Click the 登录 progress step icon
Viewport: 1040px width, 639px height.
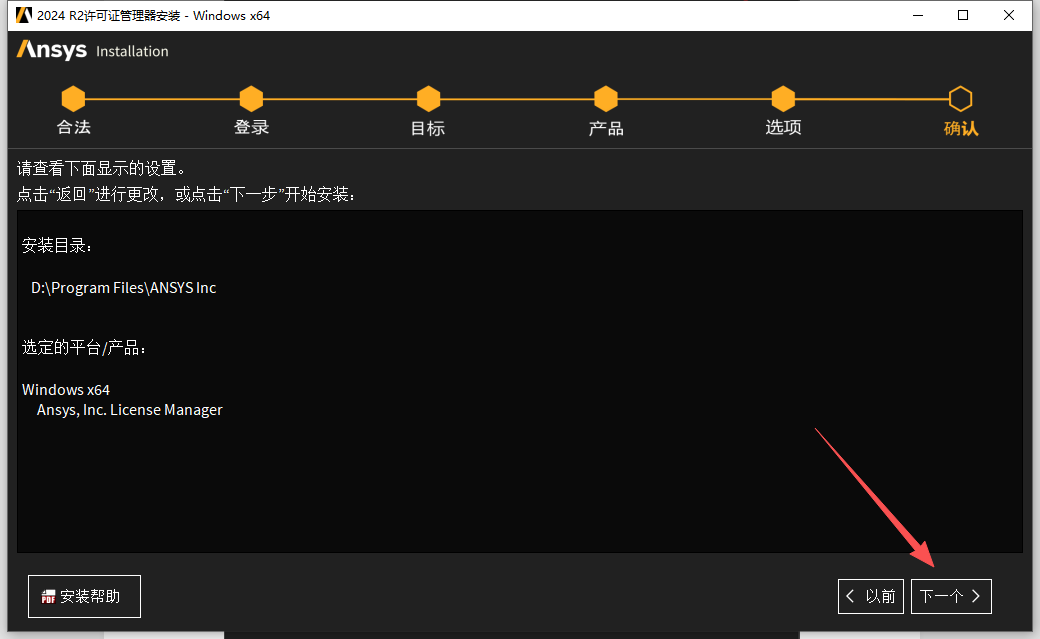click(251, 99)
